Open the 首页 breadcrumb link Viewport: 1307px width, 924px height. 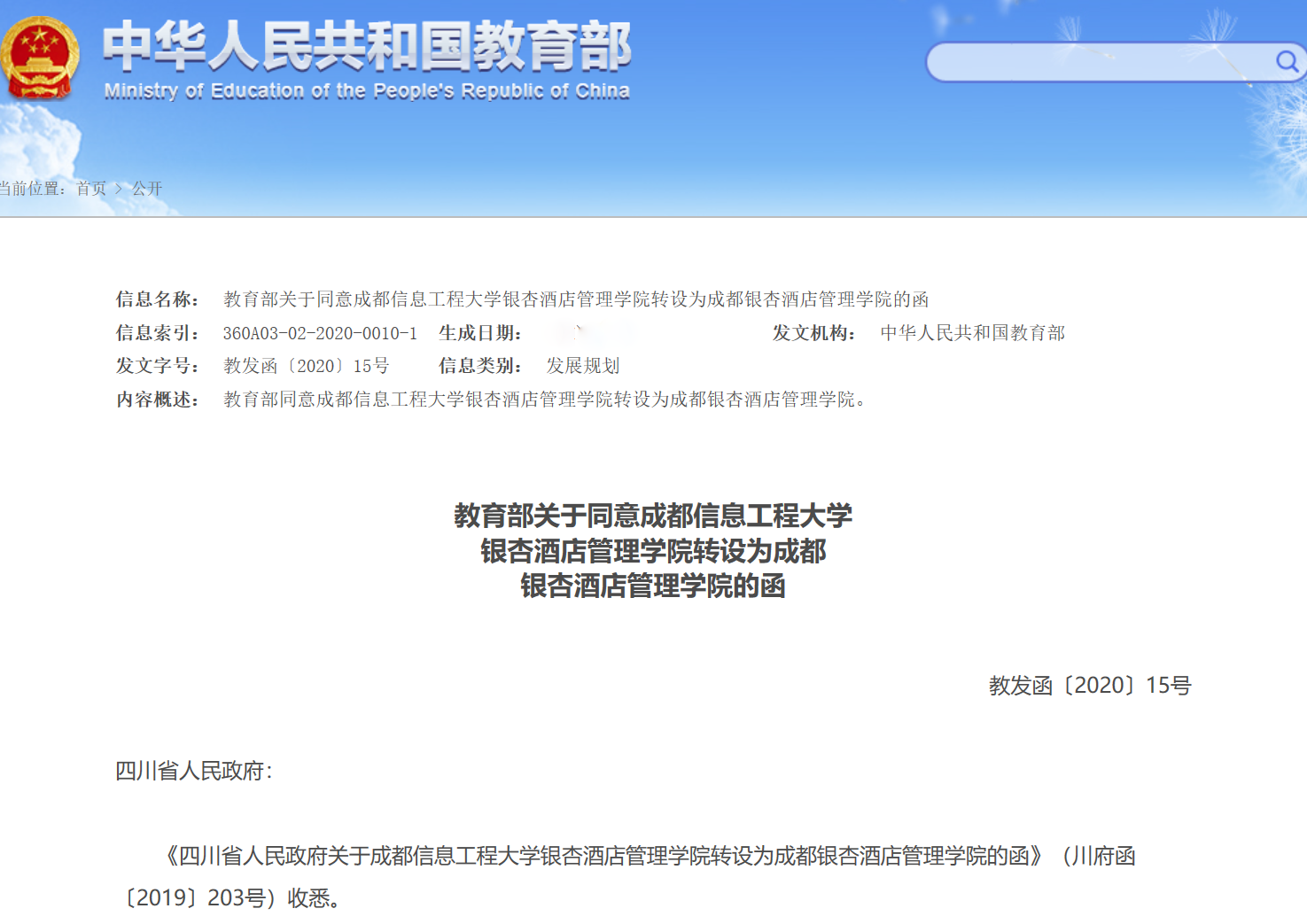pos(89,188)
